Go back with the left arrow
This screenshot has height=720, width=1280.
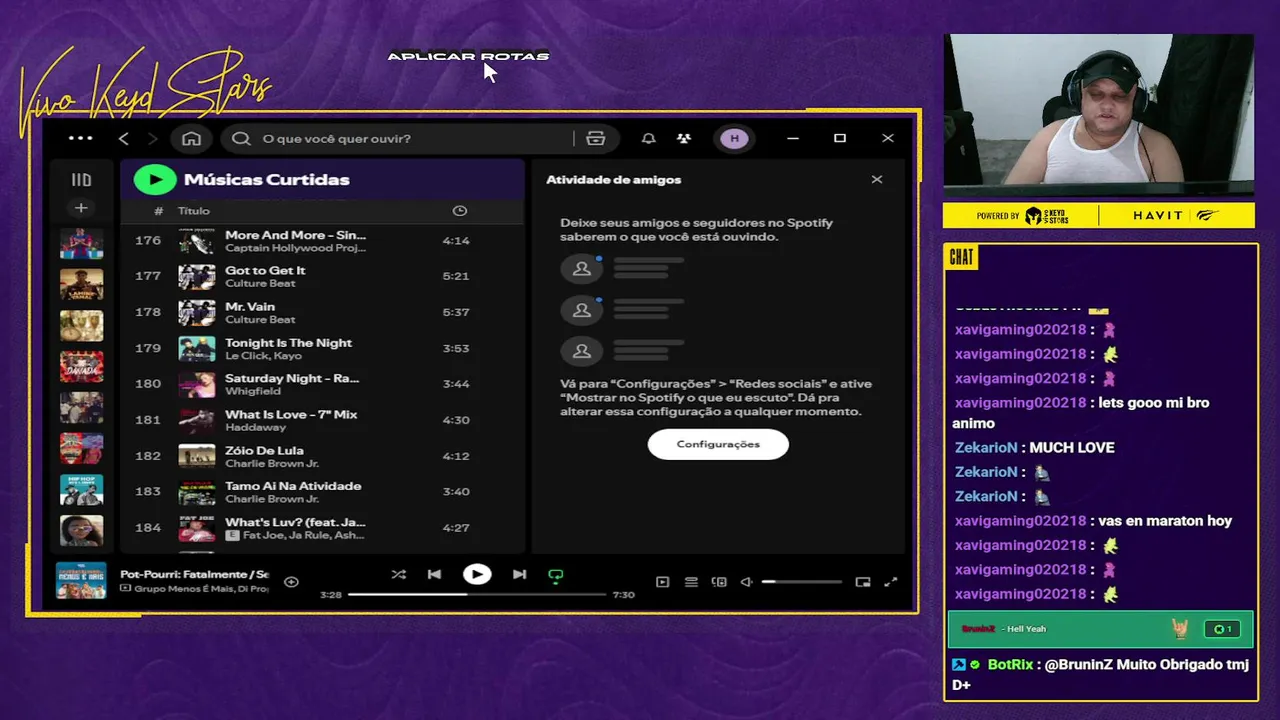point(124,138)
